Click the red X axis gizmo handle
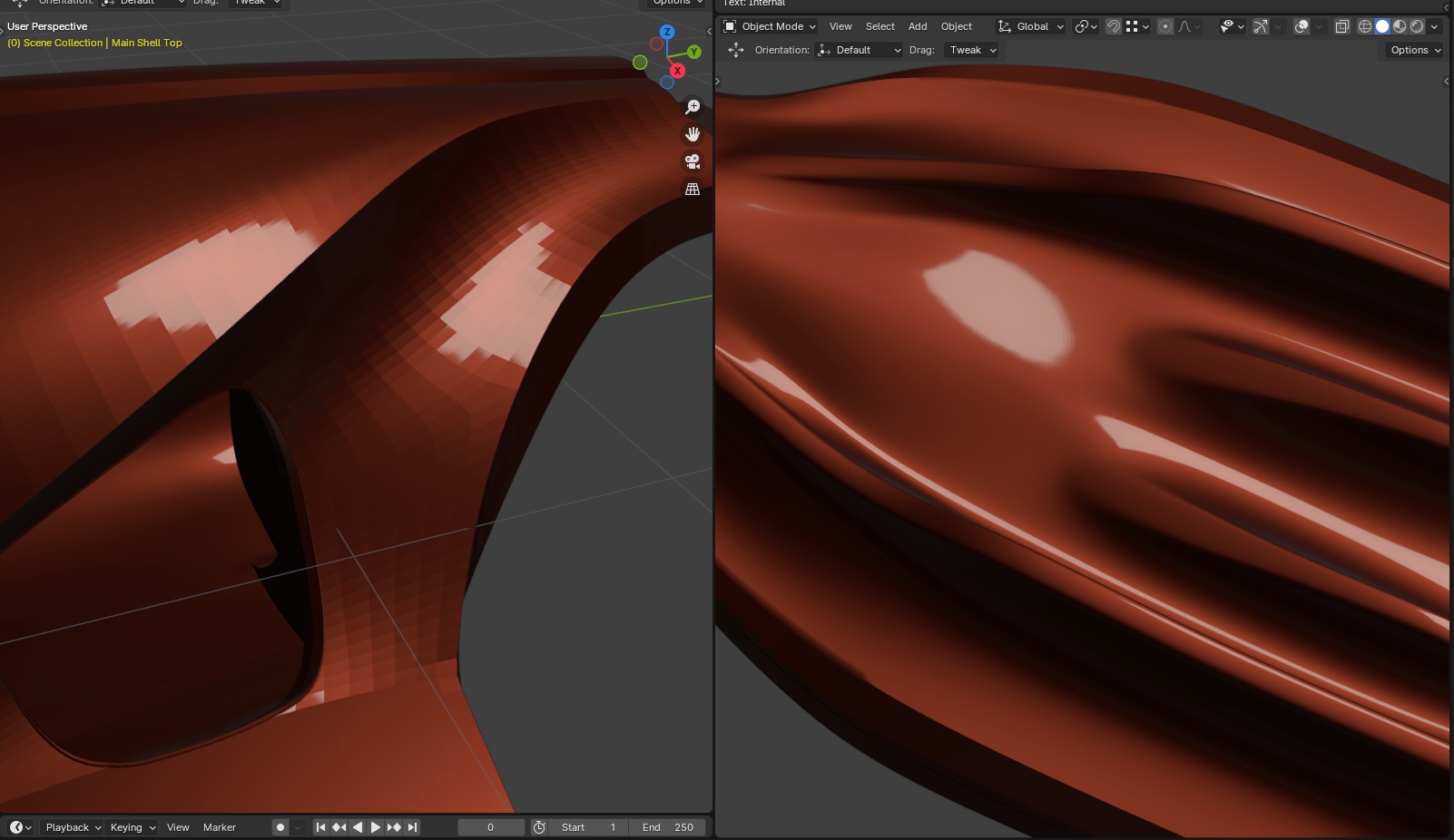 (x=677, y=71)
